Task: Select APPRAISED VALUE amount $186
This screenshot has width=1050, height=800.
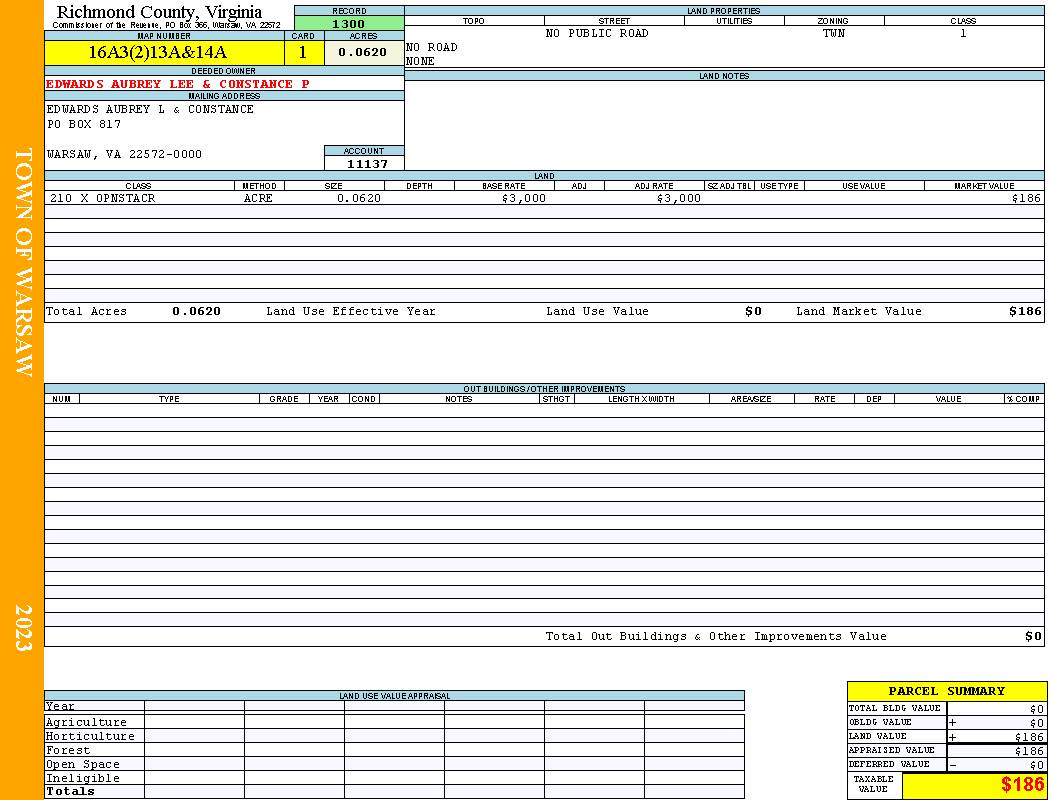Action: pyautogui.click(x=1029, y=751)
